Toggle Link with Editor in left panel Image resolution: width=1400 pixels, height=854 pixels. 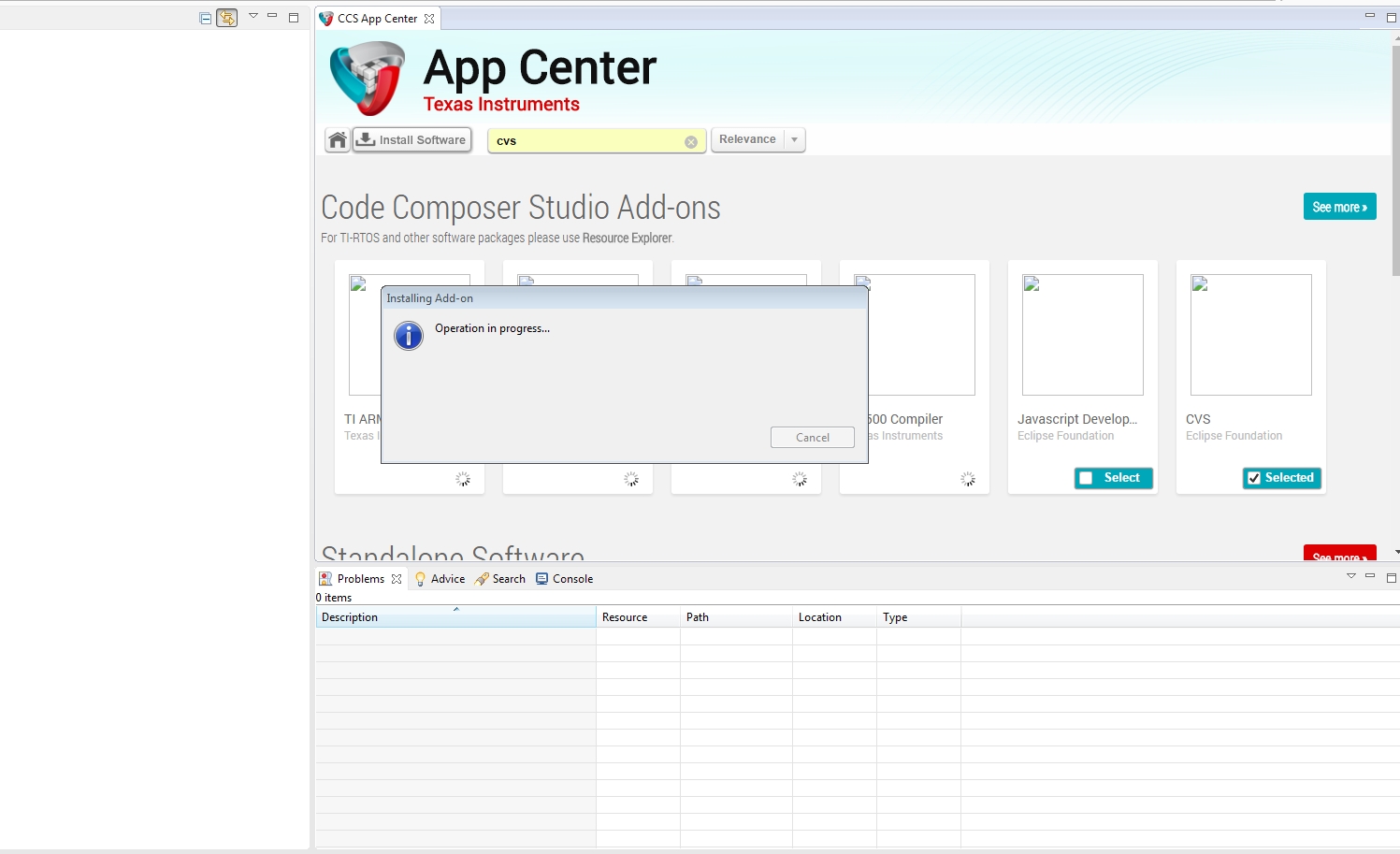pos(227,18)
